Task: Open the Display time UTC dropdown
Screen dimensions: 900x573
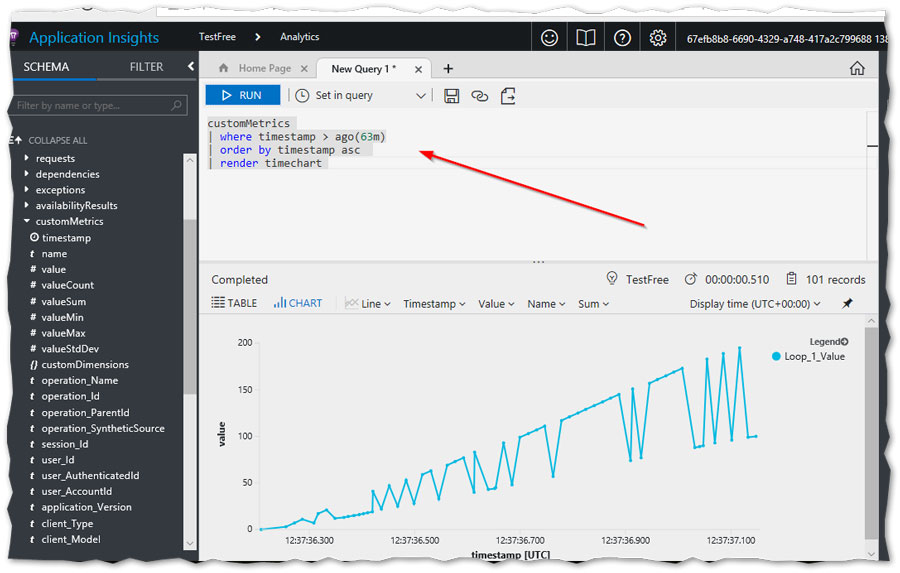Action: coord(755,304)
